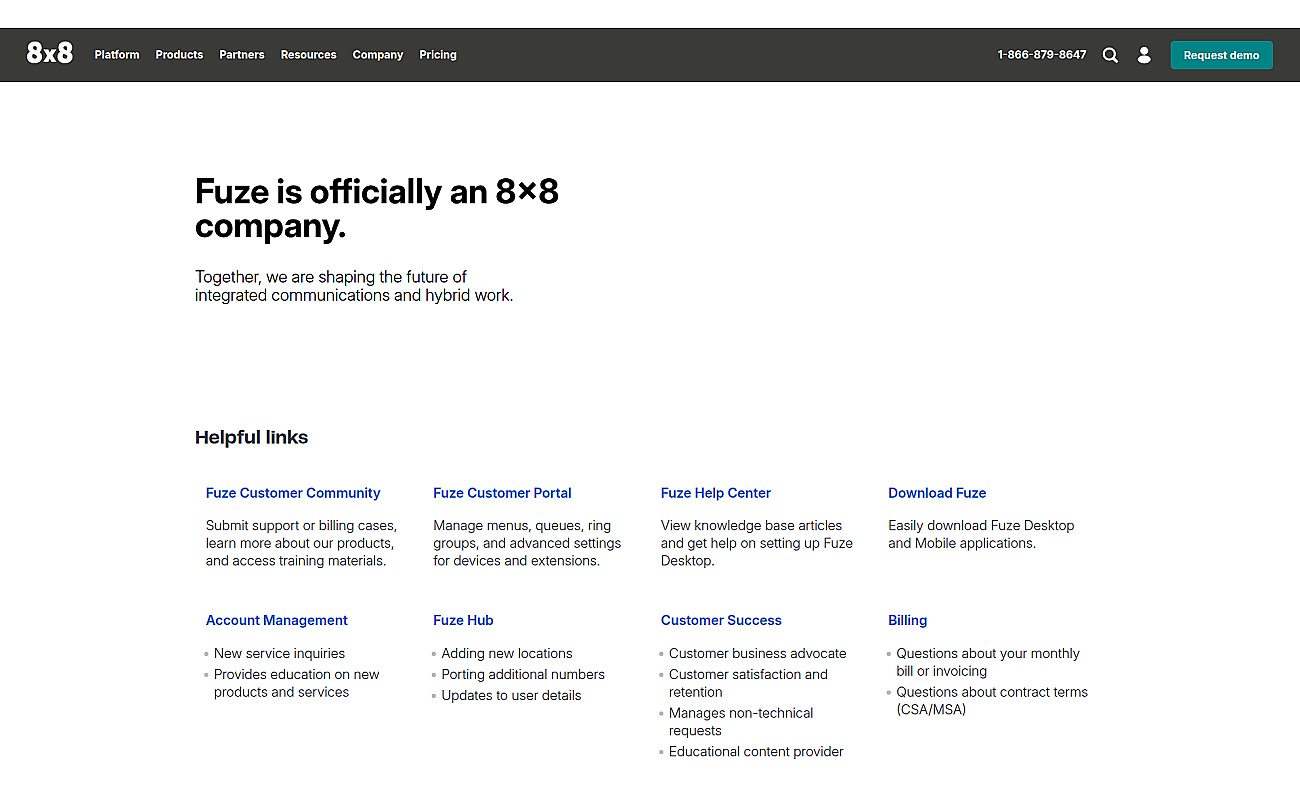This screenshot has height=788, width=1300.
Task: Click the 'Manage menus, queues, ring groups' description
Action: (x=527, y=543)
